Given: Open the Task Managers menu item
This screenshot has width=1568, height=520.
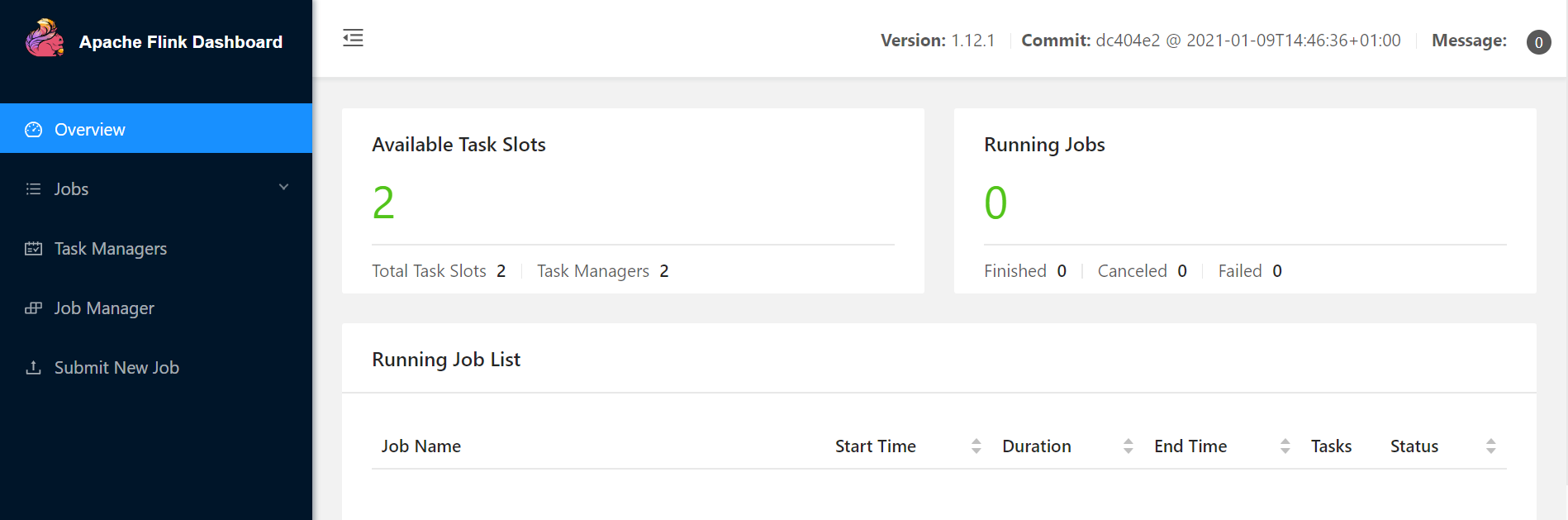Looking at the screenshot, I should (156, 249).
